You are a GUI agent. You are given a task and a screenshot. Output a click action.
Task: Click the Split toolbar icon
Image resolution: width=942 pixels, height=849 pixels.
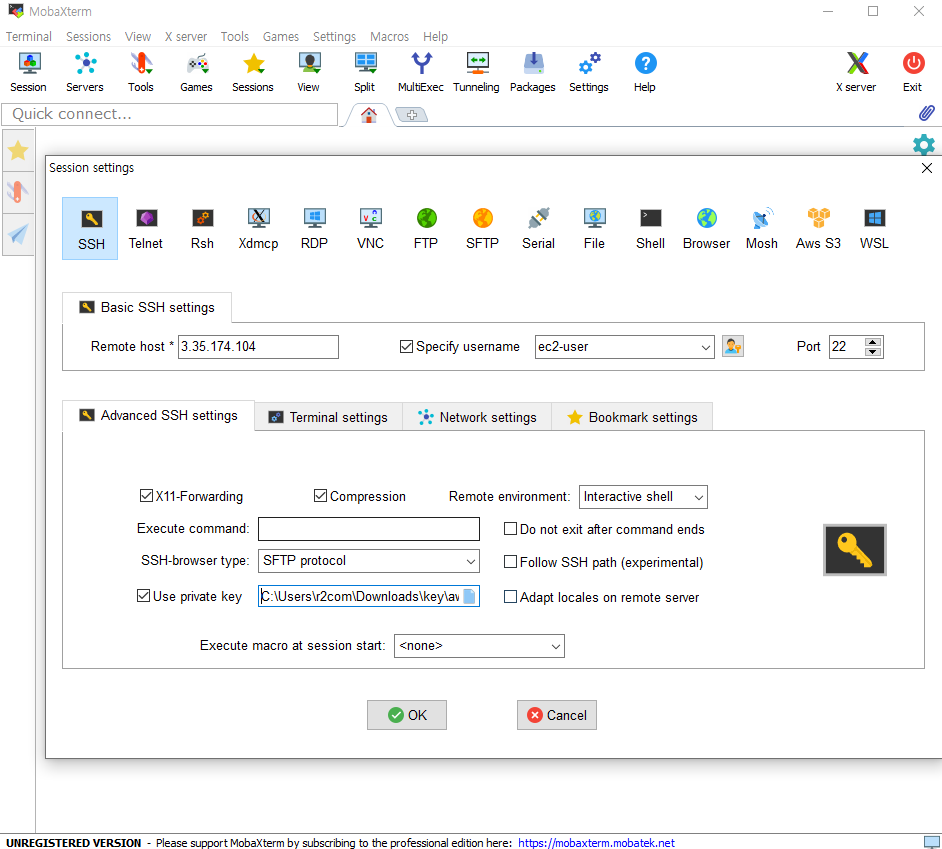pyautogui.click(x=365, y=72)
